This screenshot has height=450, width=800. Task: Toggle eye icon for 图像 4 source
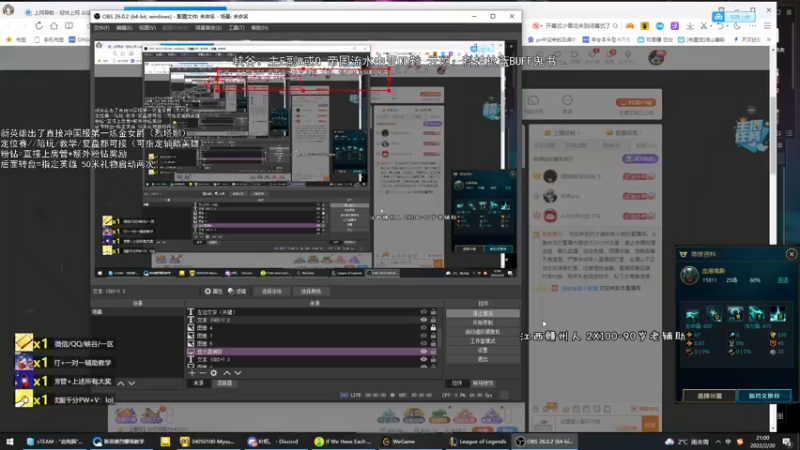pos(423,328)
